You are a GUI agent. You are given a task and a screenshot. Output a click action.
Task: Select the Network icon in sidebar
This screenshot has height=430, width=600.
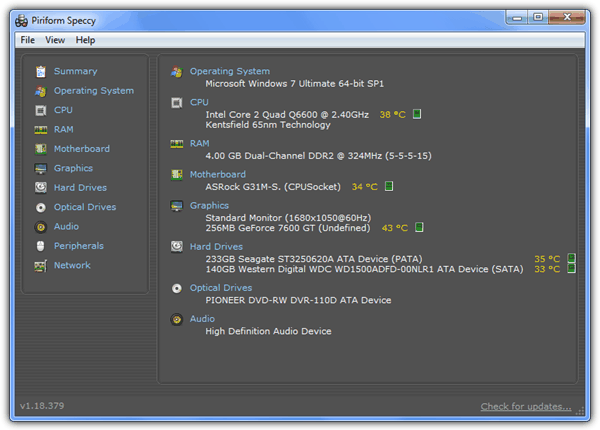[x=41, y=266]
